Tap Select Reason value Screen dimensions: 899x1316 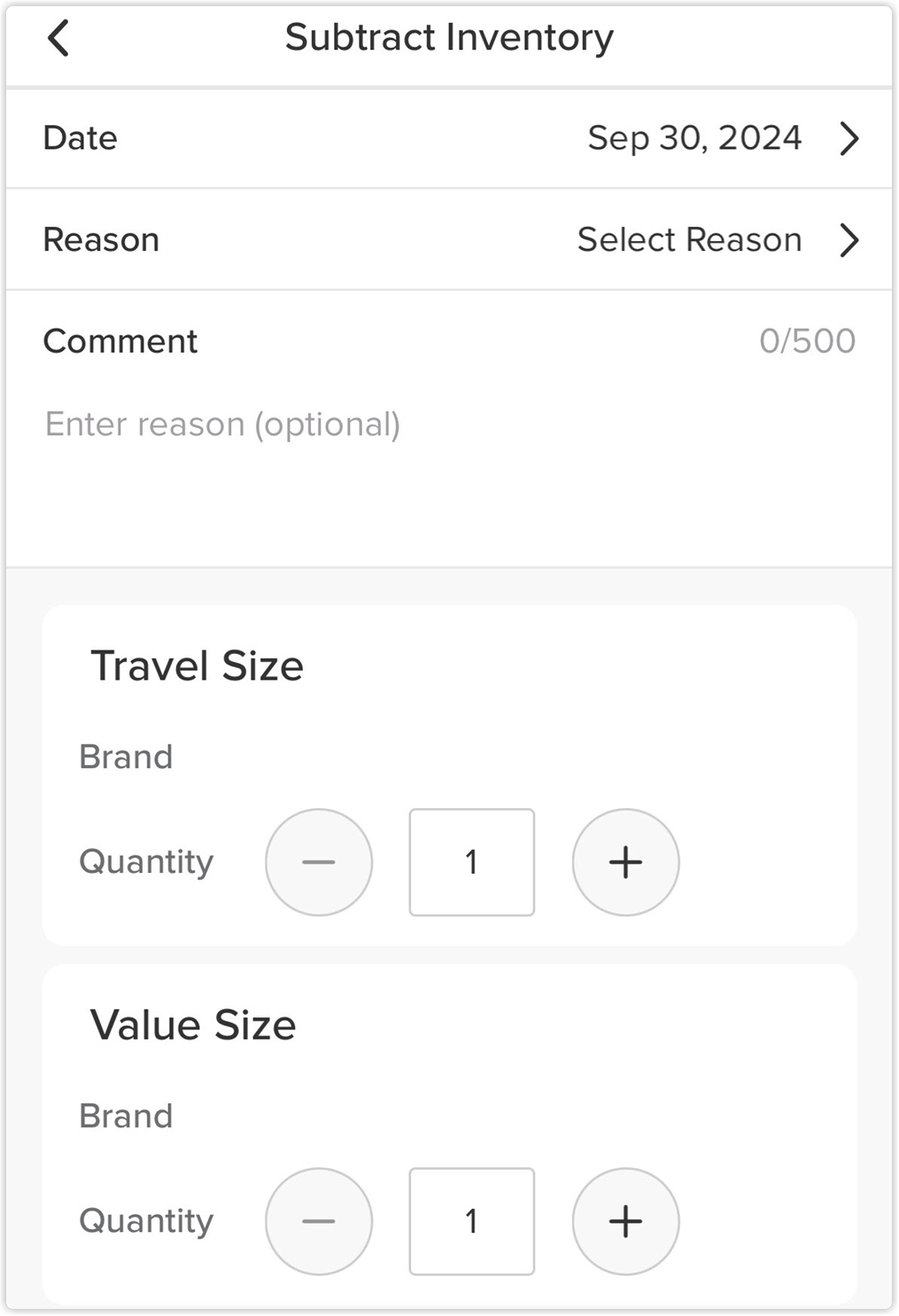click(x=689, y=240)
